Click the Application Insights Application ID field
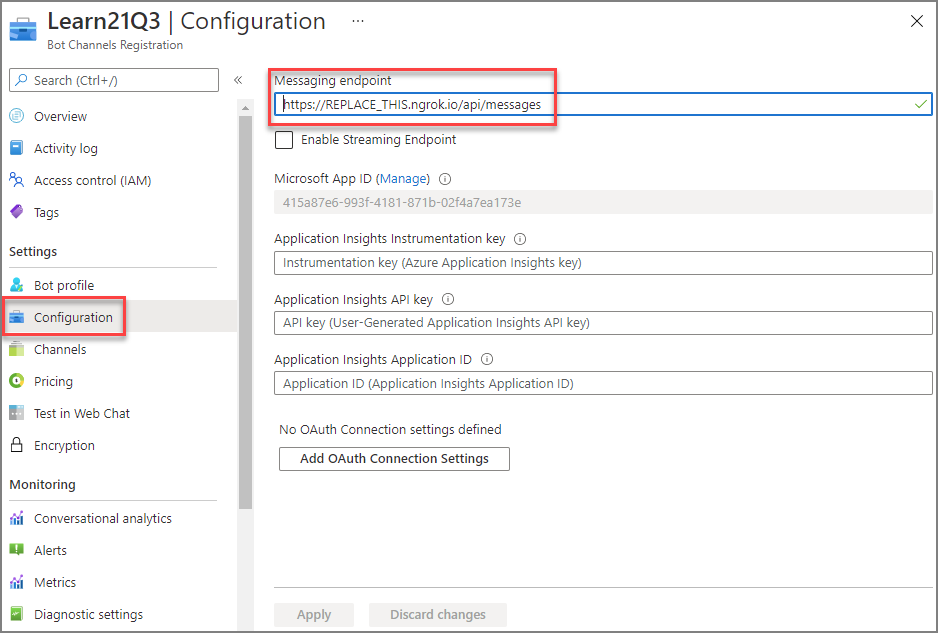This screenshot has height=633, width=938. click(x=603, y=383)
